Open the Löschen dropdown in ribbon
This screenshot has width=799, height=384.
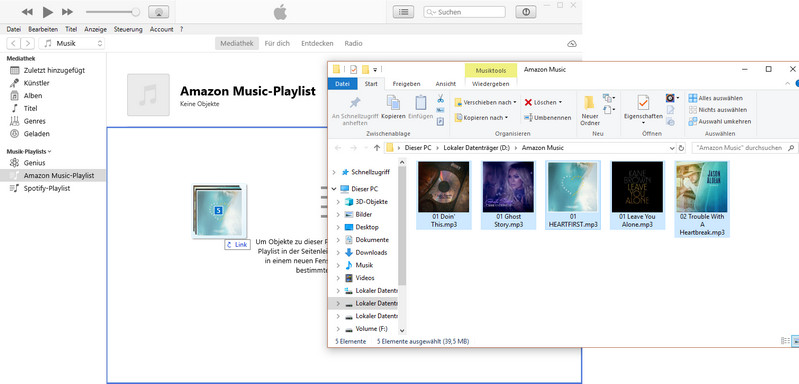click(543, 102)
